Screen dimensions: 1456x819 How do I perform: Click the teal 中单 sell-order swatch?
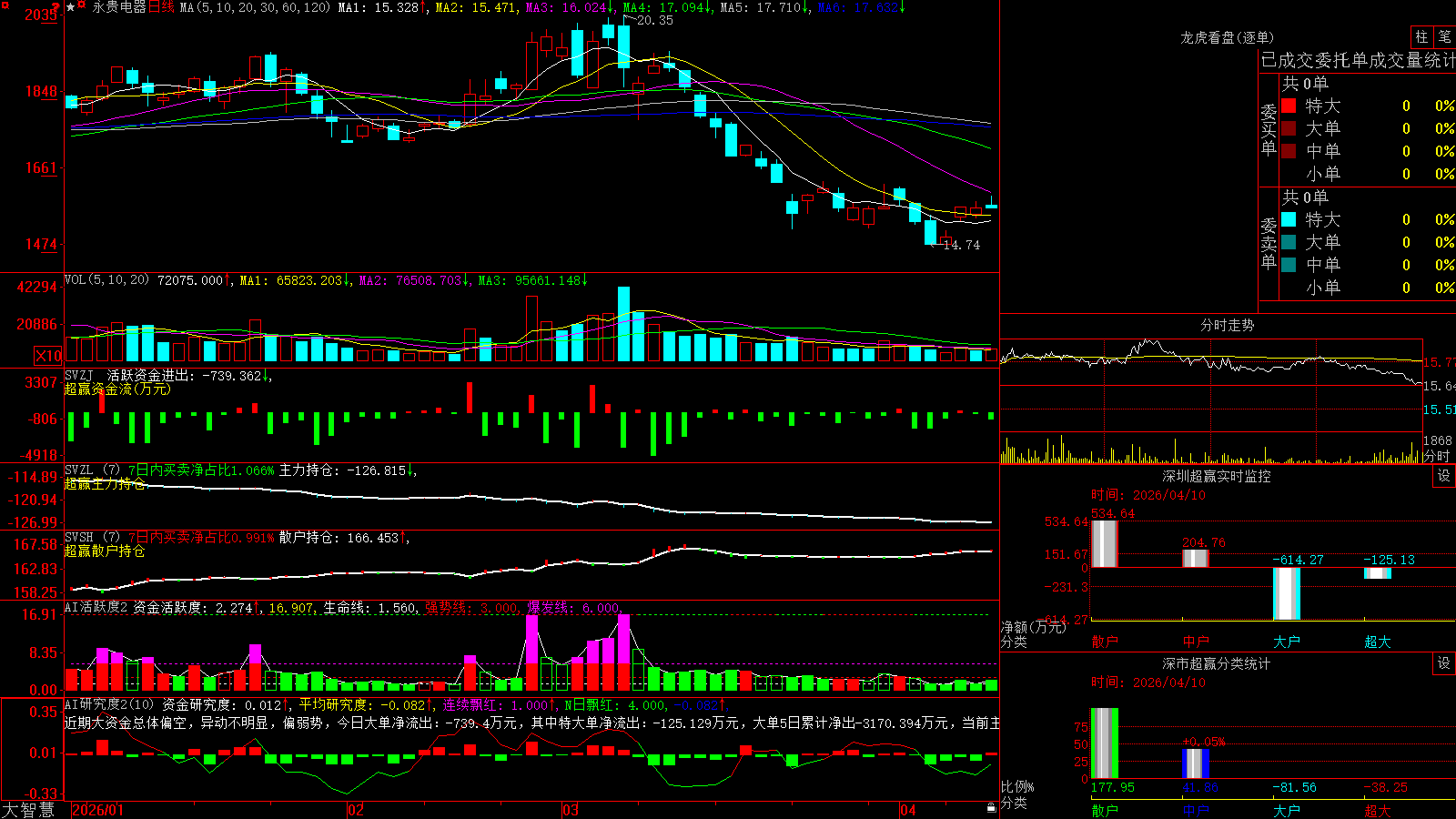point(1289,265)
